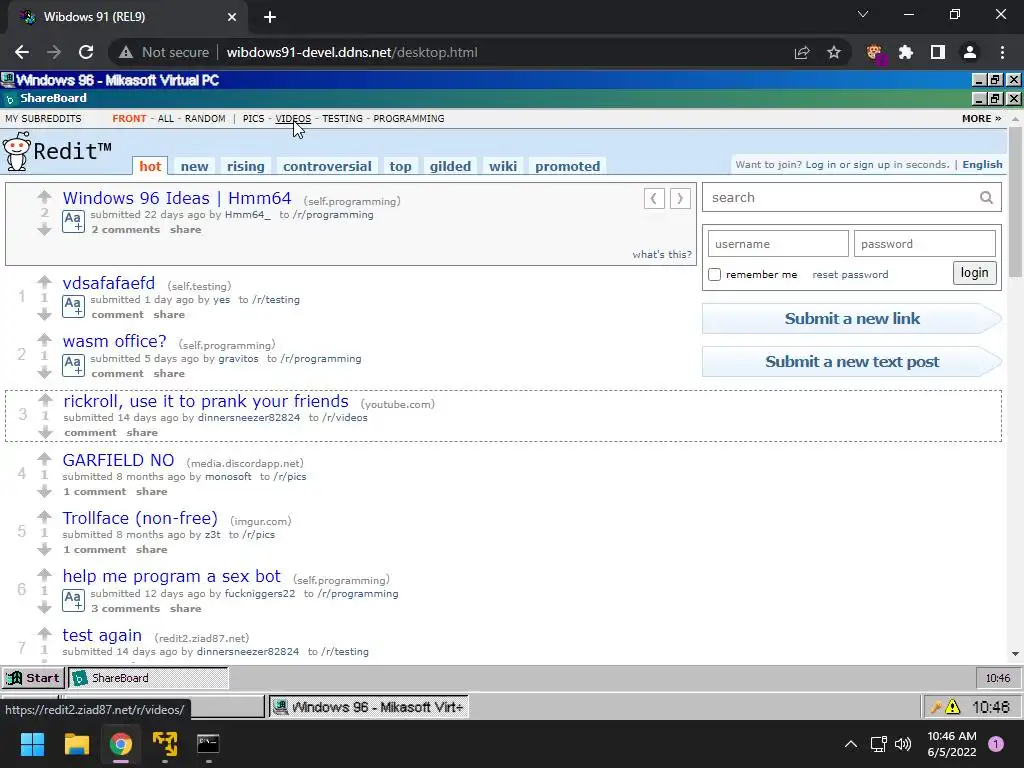Downvote the 'vdsafafaefd' post
Viewport: 1024px width, 768px height.
point(44,314)
